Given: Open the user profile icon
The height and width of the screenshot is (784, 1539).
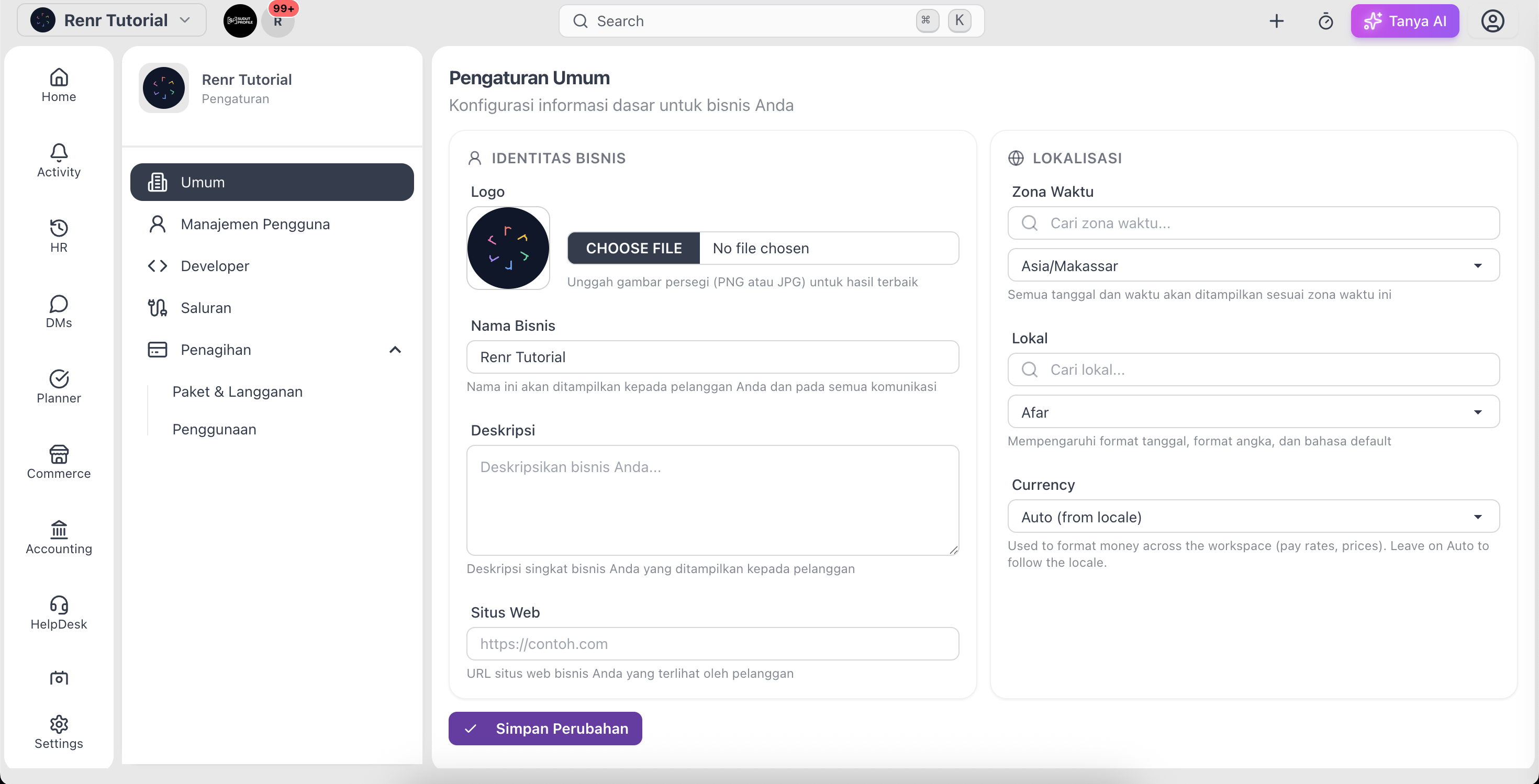Looking at the screenshot, I should coord(1492,21).
